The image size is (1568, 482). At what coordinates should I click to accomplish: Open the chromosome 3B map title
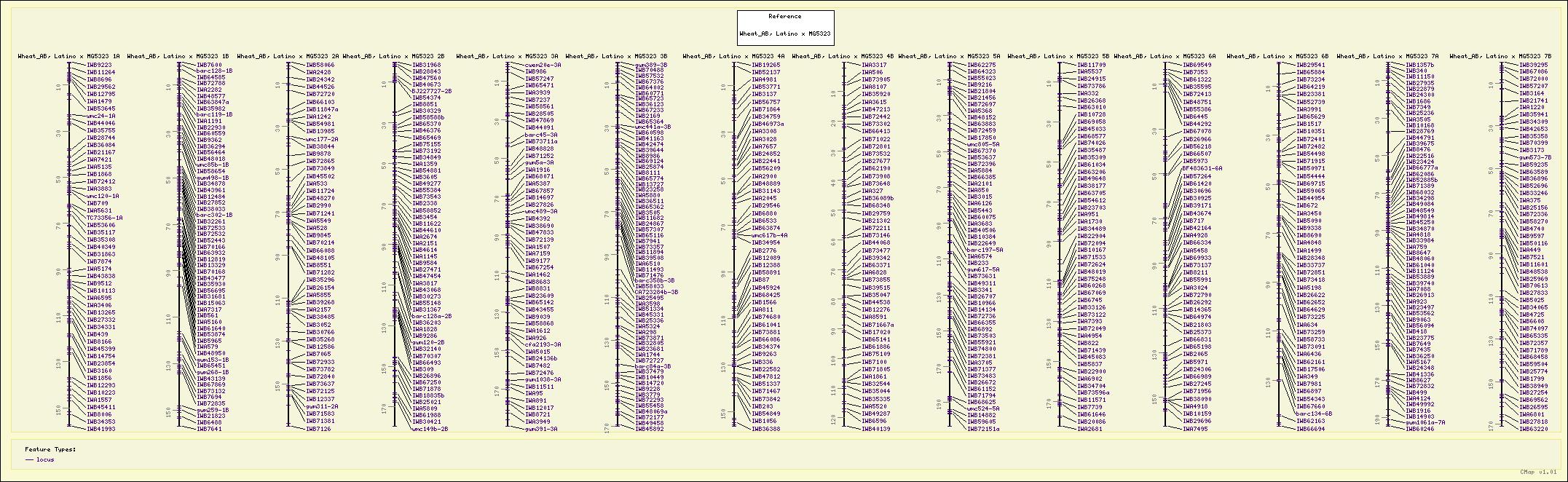616,56
